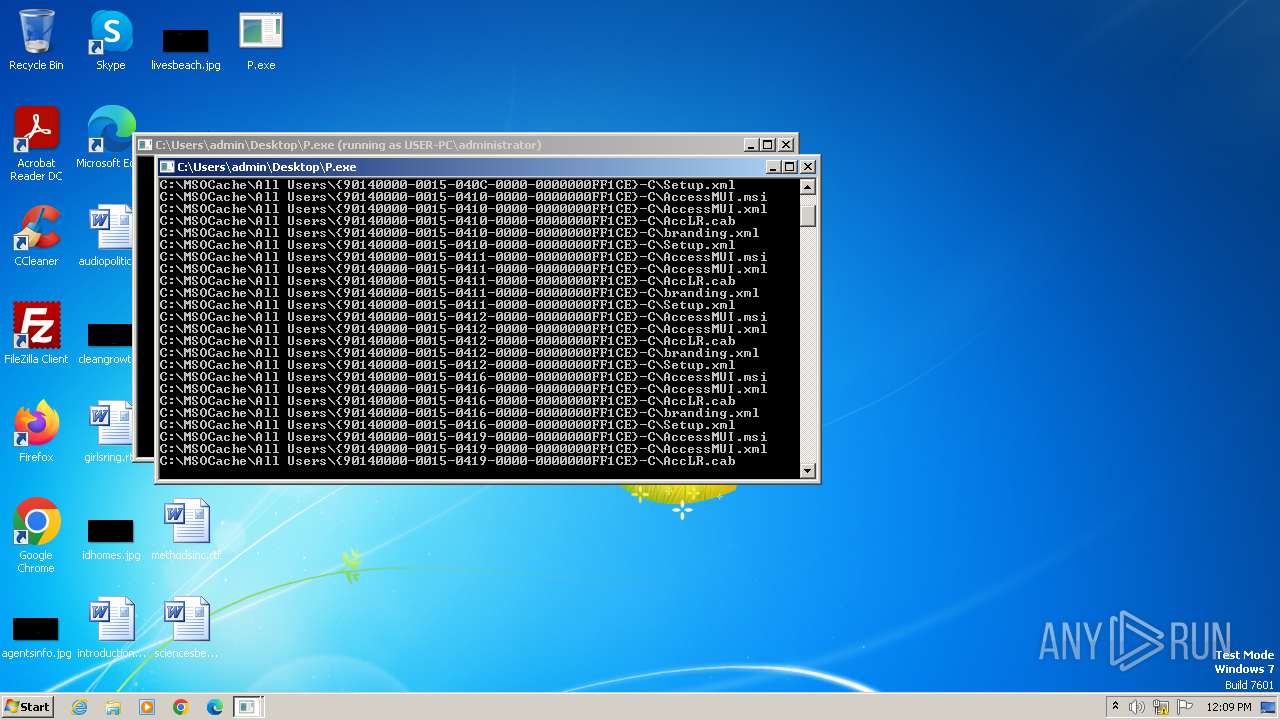Viewport: 1280px width, 720px height.
Task: Select the audiopolitic Word document
Action: pos(108,236)
